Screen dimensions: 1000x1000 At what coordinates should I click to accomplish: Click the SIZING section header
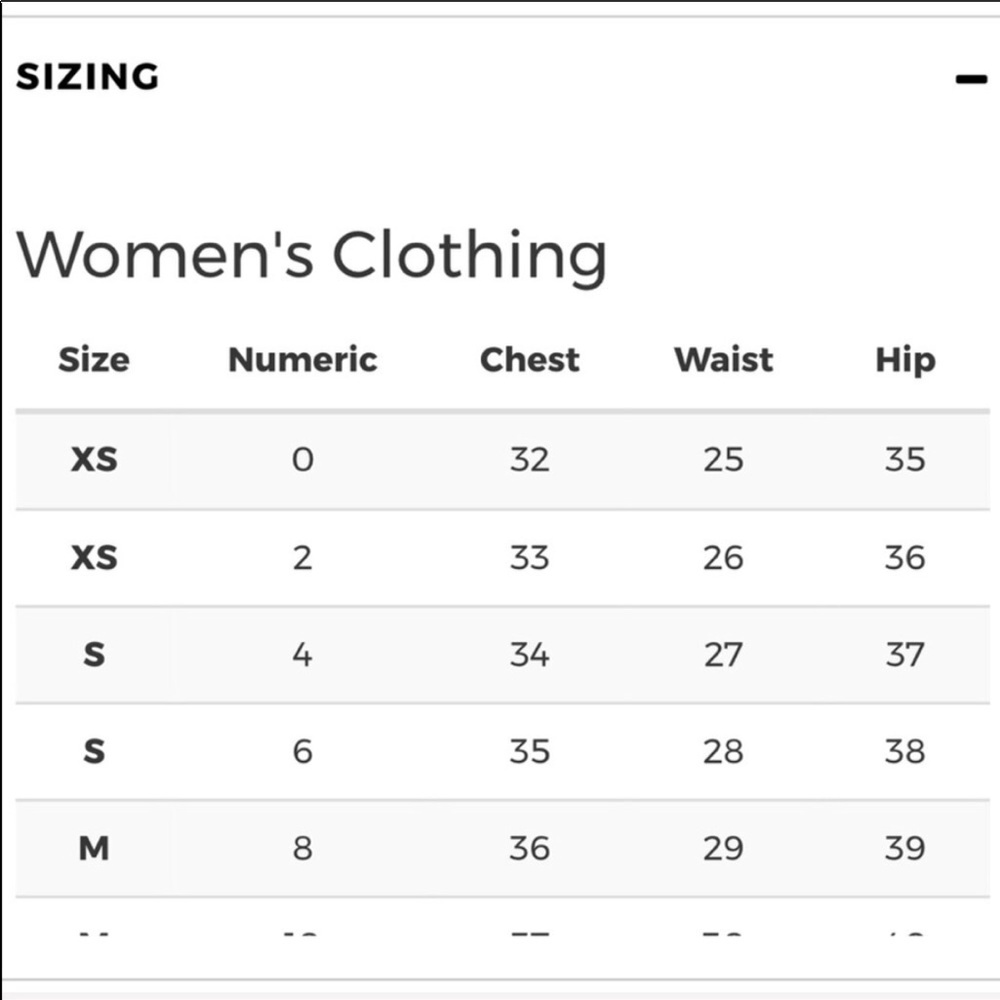click(87, 77)
